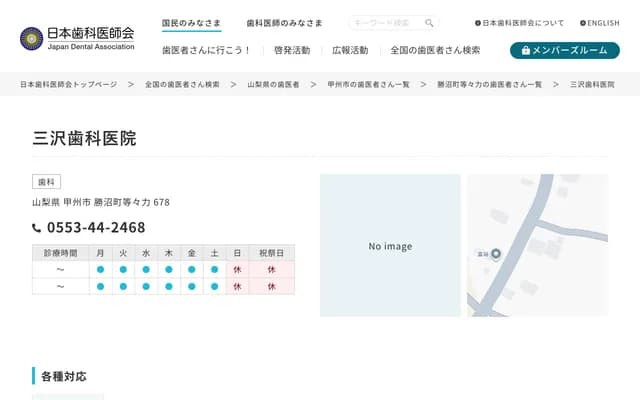Click the clinic location map

[550, 220]
